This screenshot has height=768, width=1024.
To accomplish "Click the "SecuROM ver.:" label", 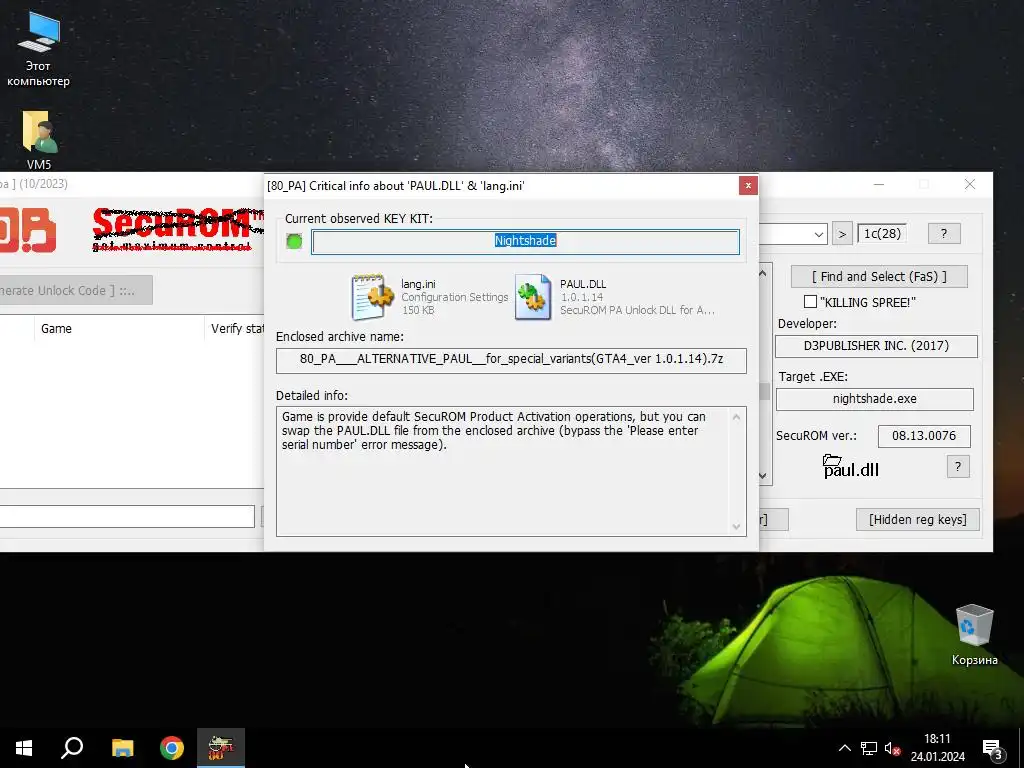I will (816, 436).
